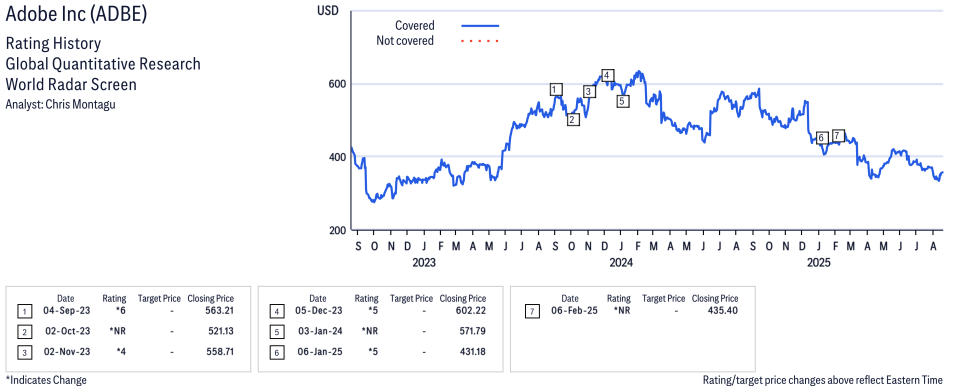This screenshot has width=954, height=386.
Task: Select chart marker 4 near the peak
Action: pyautogui.click(x=607, y=75)
